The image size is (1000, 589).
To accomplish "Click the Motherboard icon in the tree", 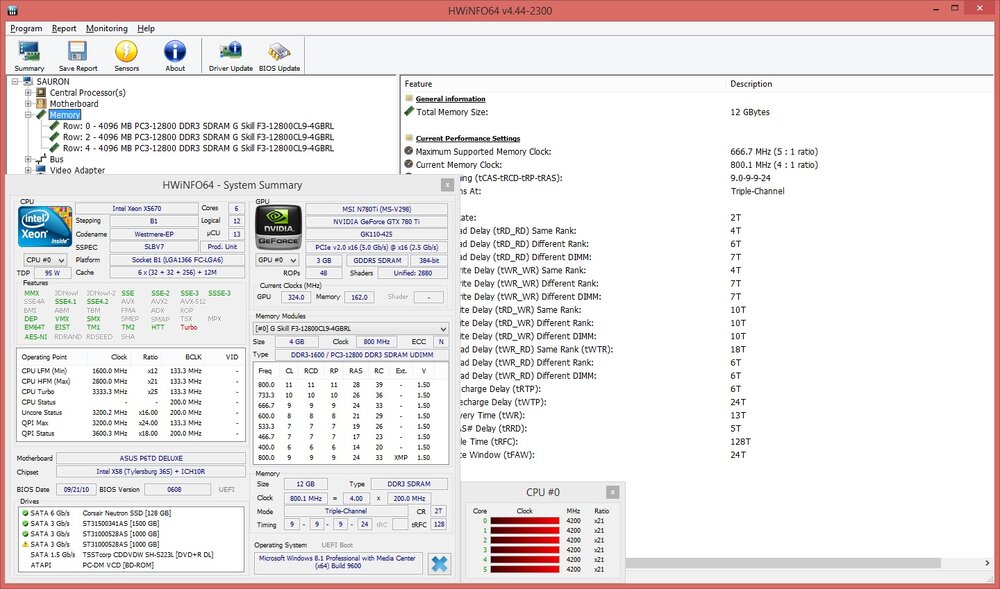I will click(x=41, y=103).
